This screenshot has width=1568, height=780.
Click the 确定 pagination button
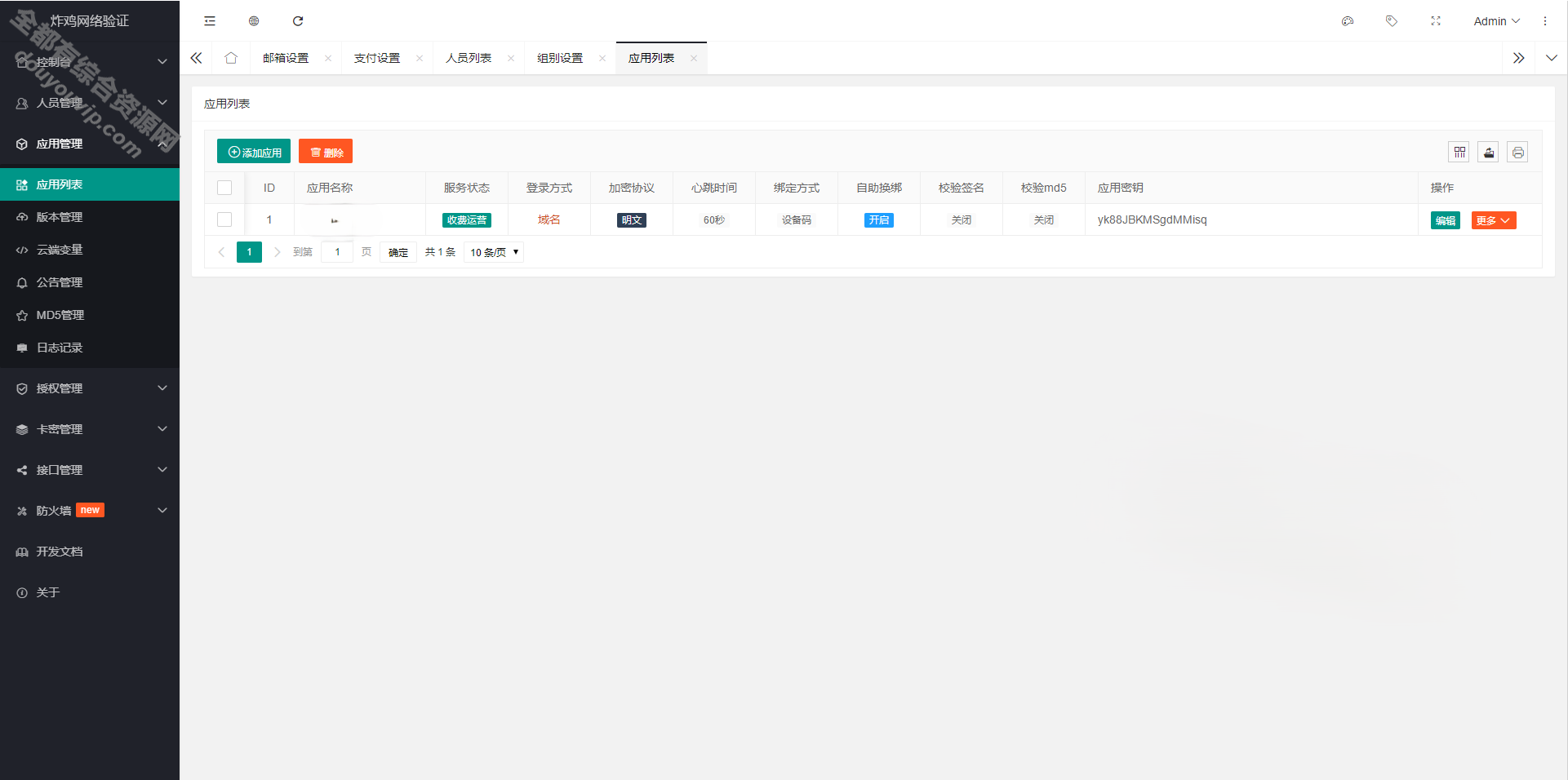398,252
